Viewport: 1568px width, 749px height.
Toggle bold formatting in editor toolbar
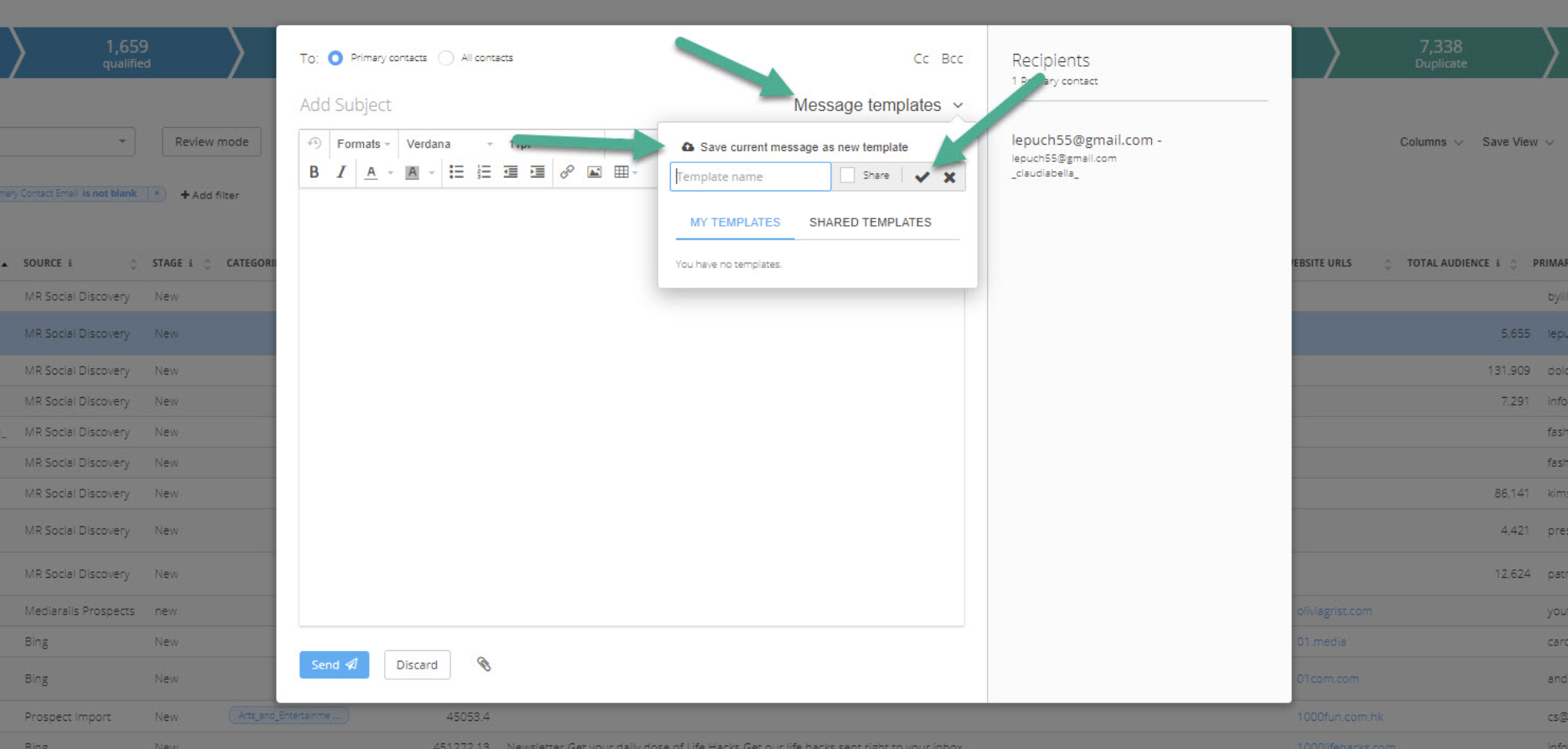pyautogui.click(x=314, y=172)
